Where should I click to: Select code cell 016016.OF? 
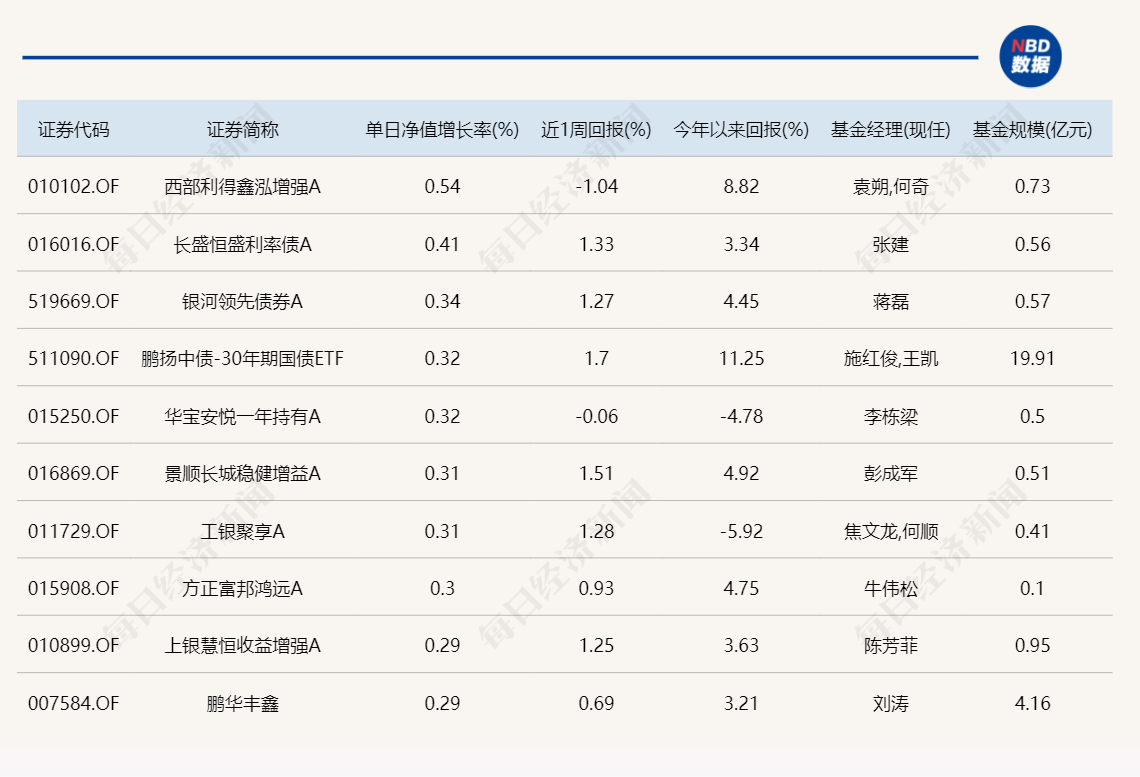[73, 244]
